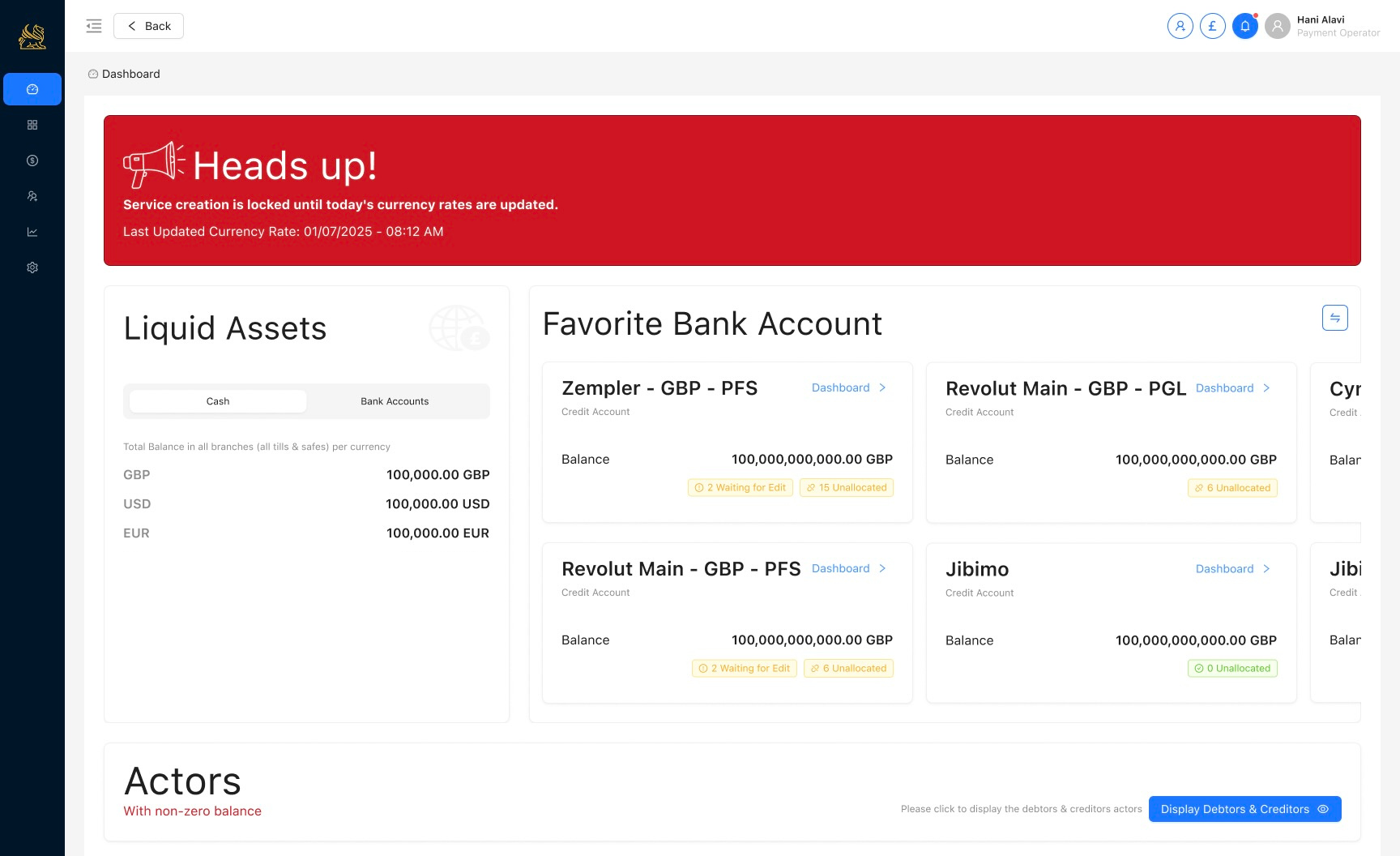Click Display Debtors & Creditors
Screen dimensions: 1400x856
(1244, 808)
